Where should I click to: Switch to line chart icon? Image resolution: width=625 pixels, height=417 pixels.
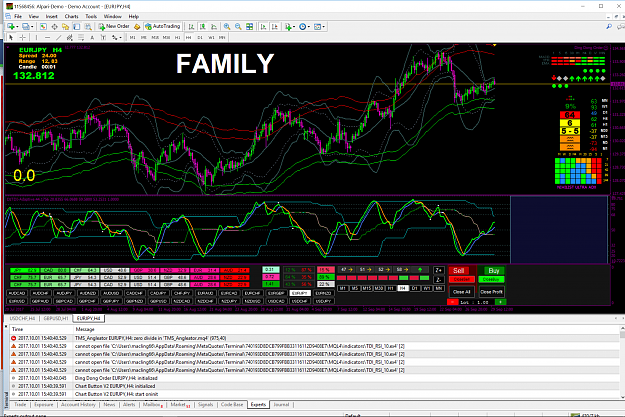(214, 26)
